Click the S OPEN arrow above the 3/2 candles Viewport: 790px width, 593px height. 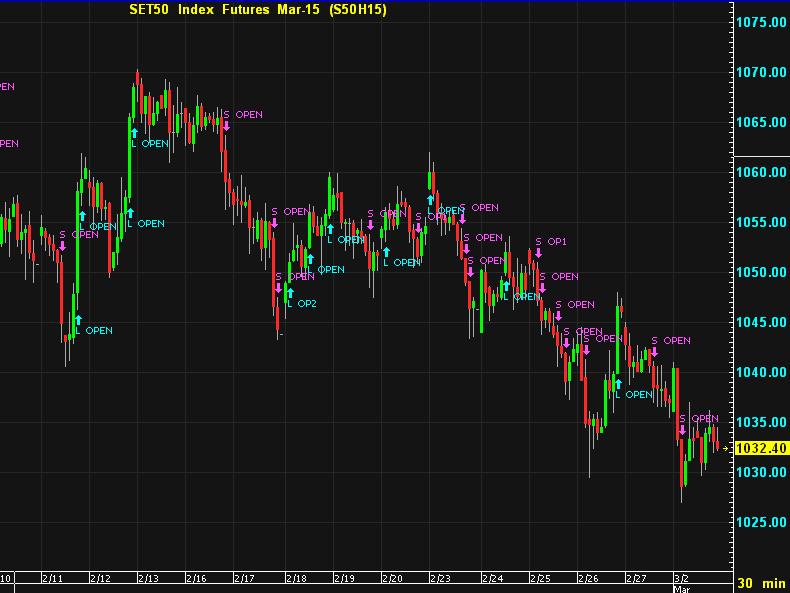tap(683, 430)
